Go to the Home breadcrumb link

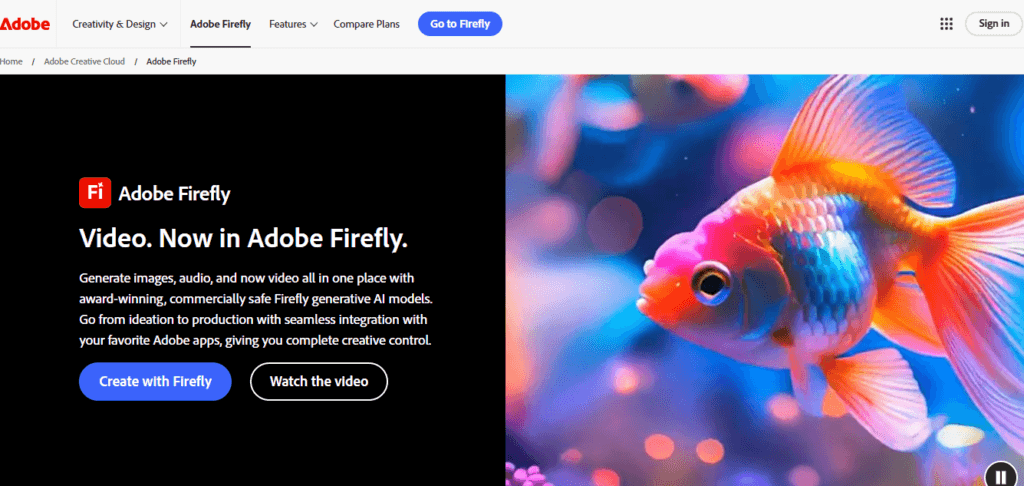pos(11,61)
